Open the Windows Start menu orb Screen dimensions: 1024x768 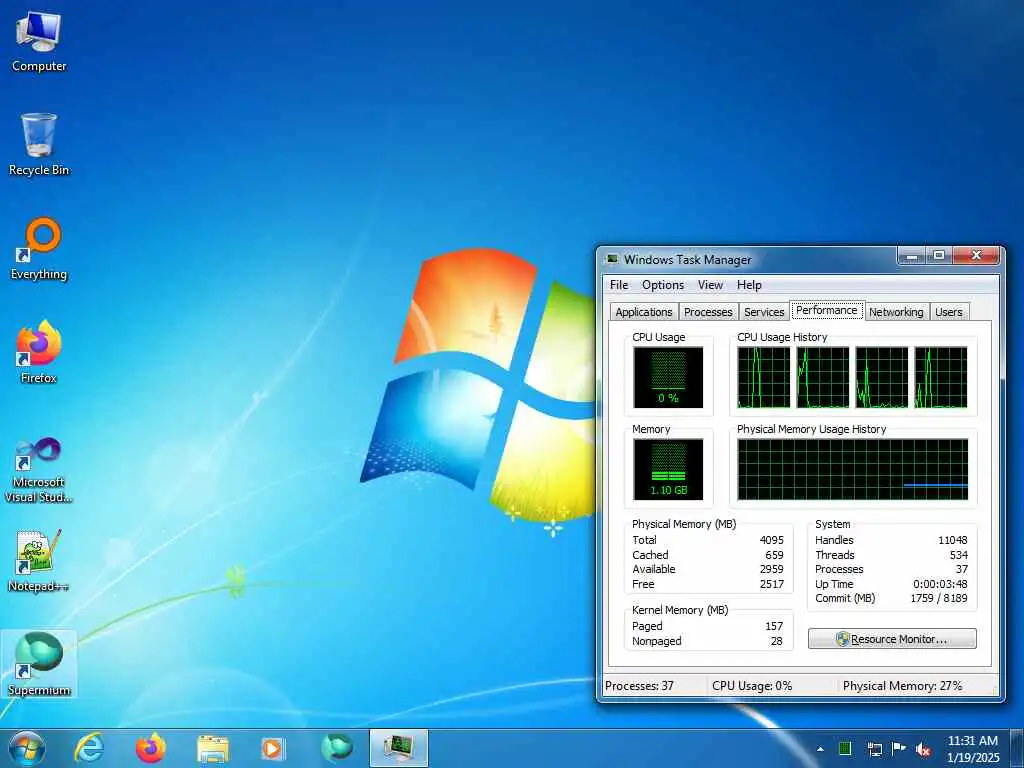(27, 748)
